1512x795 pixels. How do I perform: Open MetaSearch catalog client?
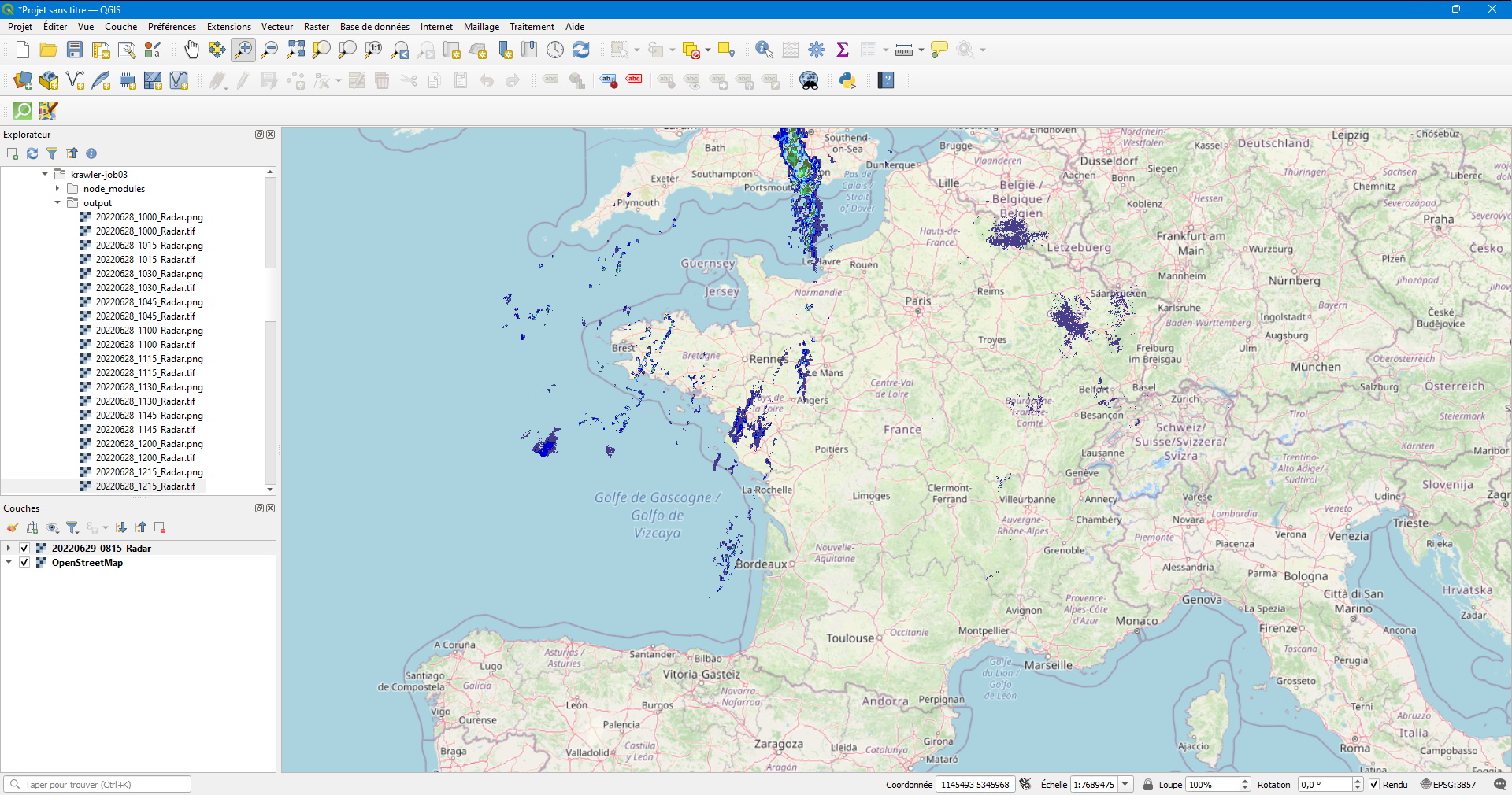click(809, 80)
